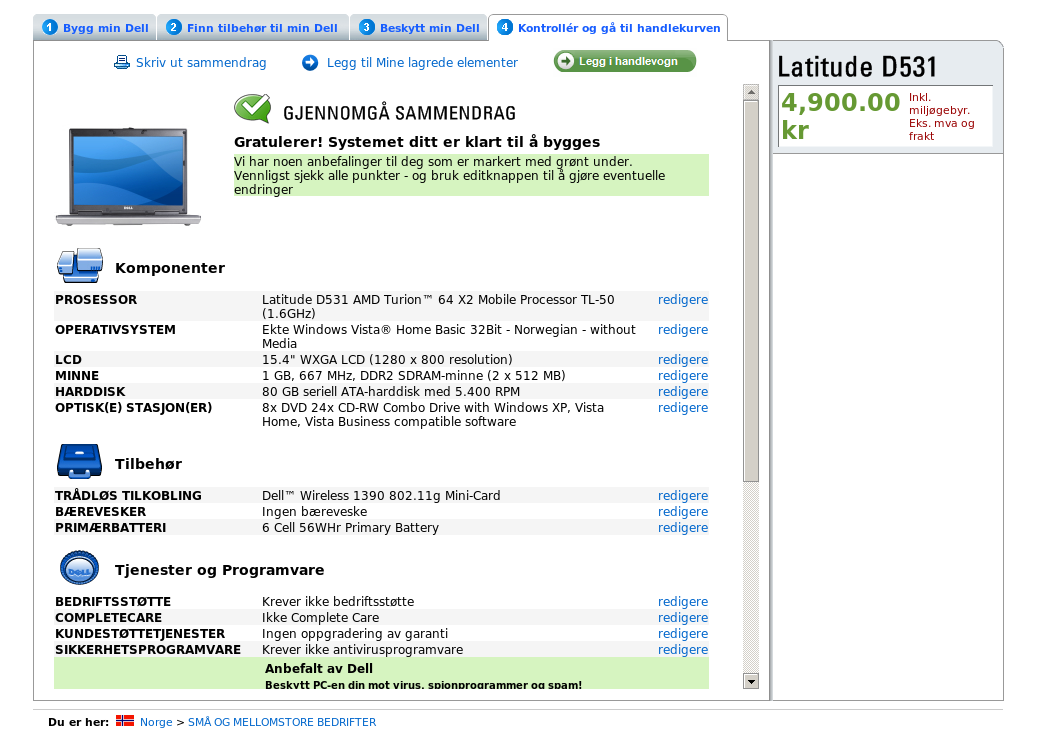1060x732 pixels.
Task: Click the 15.4" WXGA LCD value
Action: click(x=387, y=360)
